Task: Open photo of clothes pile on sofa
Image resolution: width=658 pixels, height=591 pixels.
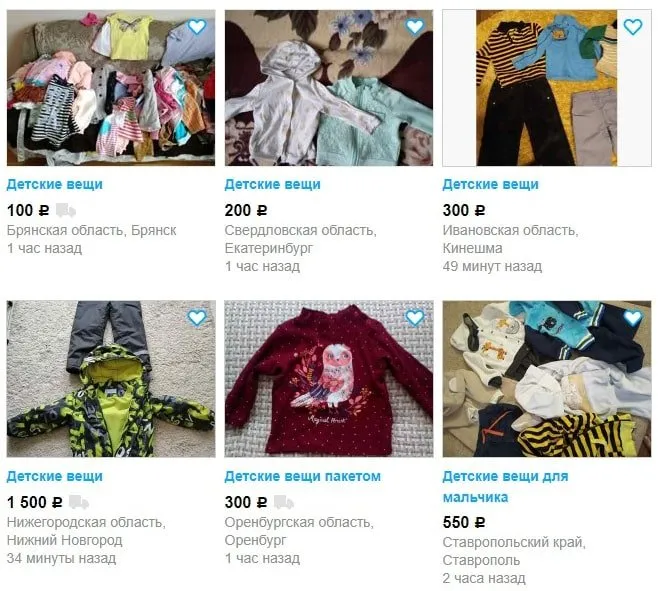Action: coord(111,88)
